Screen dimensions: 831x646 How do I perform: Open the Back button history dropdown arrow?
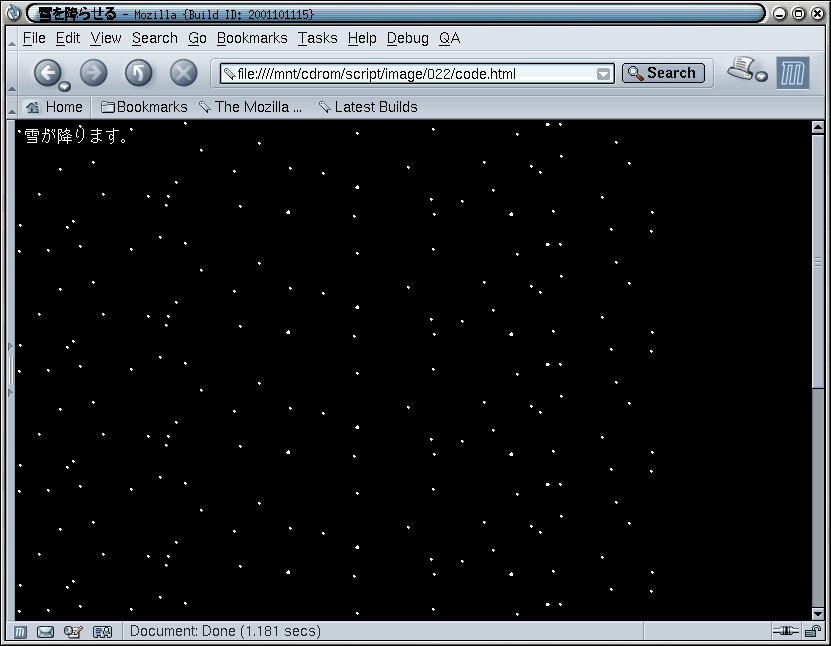click(x=65, y=86)
